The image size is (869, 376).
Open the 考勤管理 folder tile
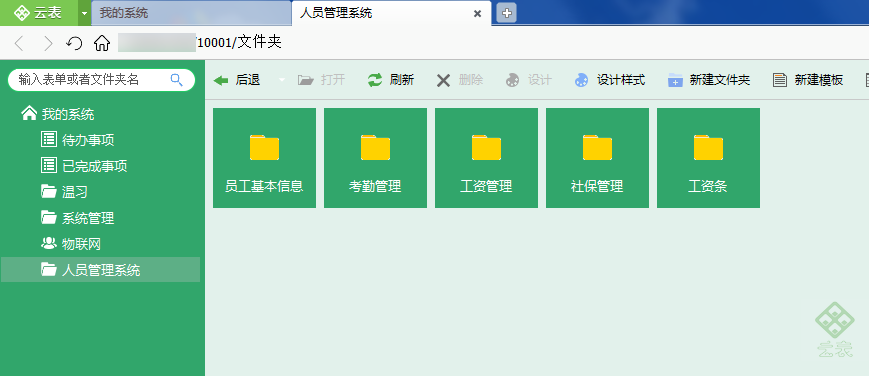click(375, 158)
